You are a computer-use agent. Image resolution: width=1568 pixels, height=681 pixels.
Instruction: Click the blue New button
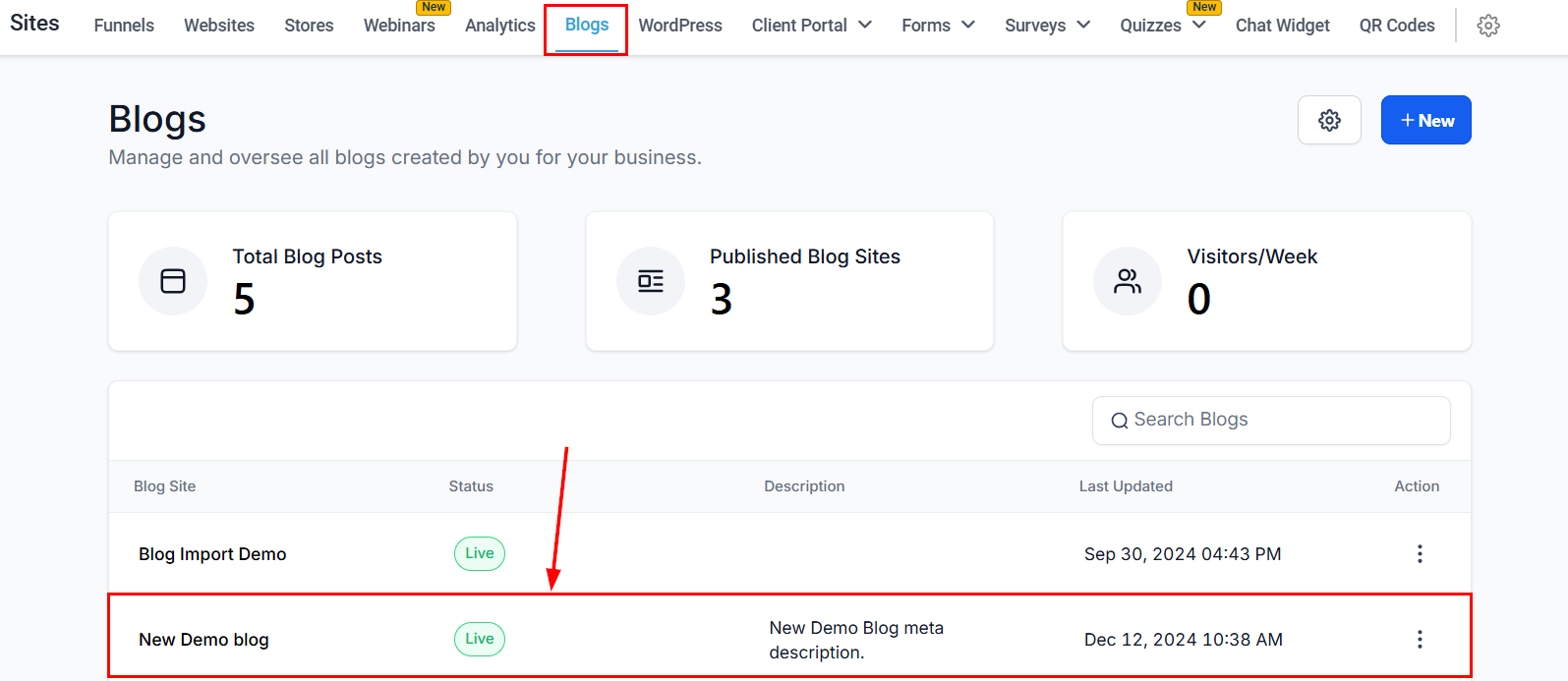(x=1425, y=120)
